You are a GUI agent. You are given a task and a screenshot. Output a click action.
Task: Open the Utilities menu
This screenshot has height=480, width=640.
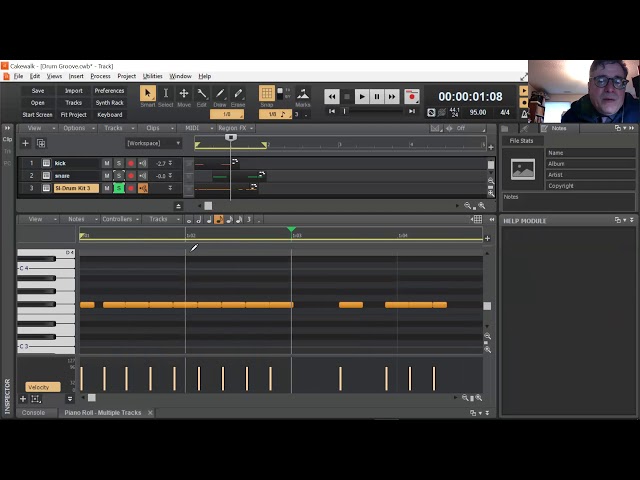pos(153,76)
